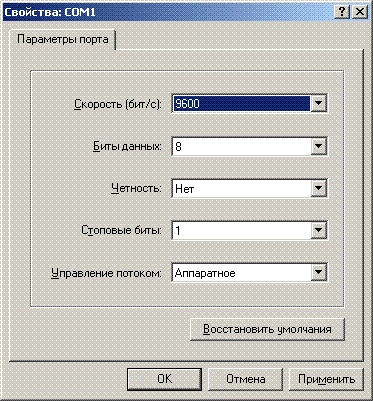373x401 pixels.
Task: Expand the Скорость (бит/с) dropdown arrow
Action: [319, 104]
